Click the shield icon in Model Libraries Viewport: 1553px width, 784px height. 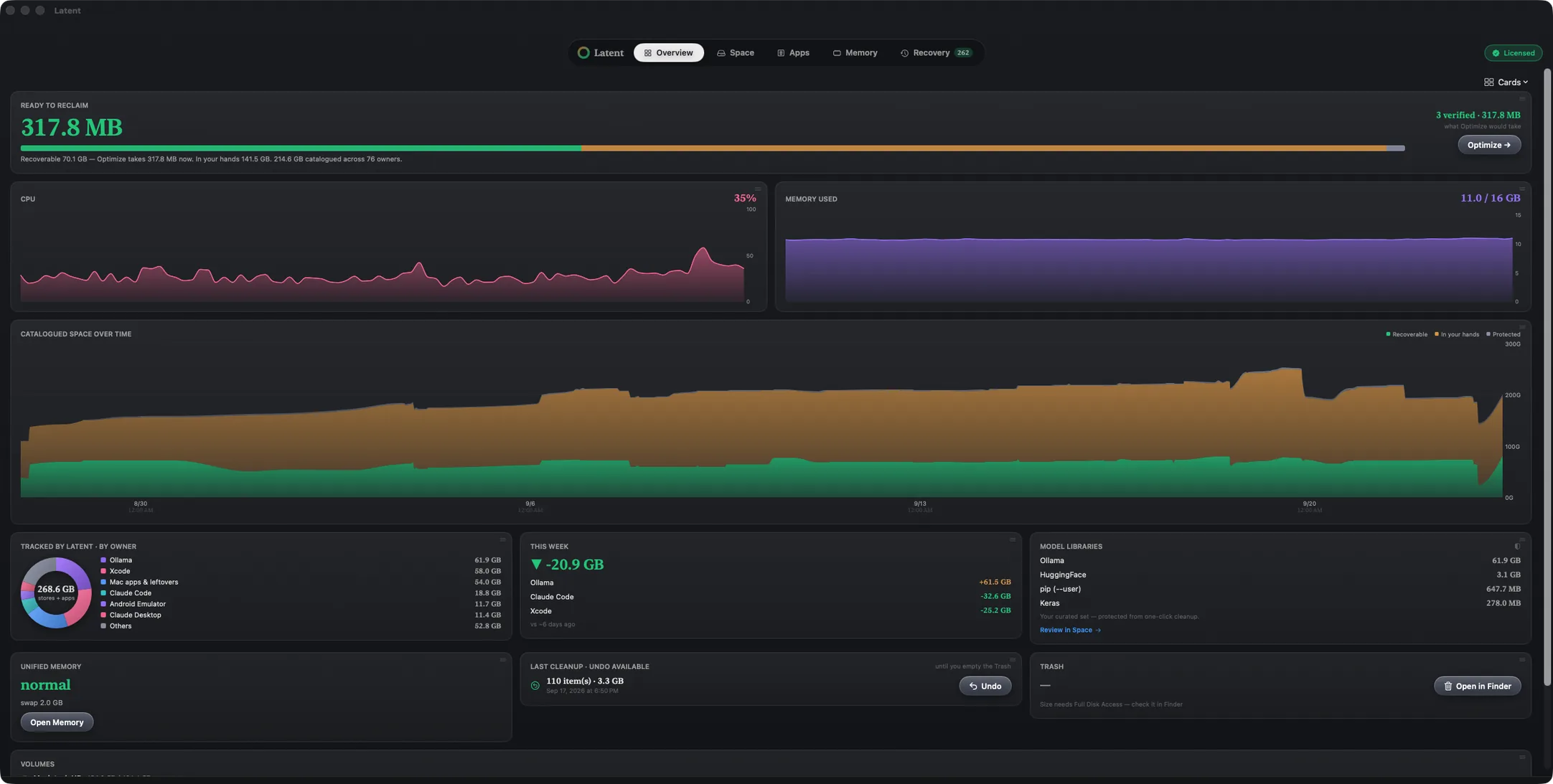[x=1517, y=547]
